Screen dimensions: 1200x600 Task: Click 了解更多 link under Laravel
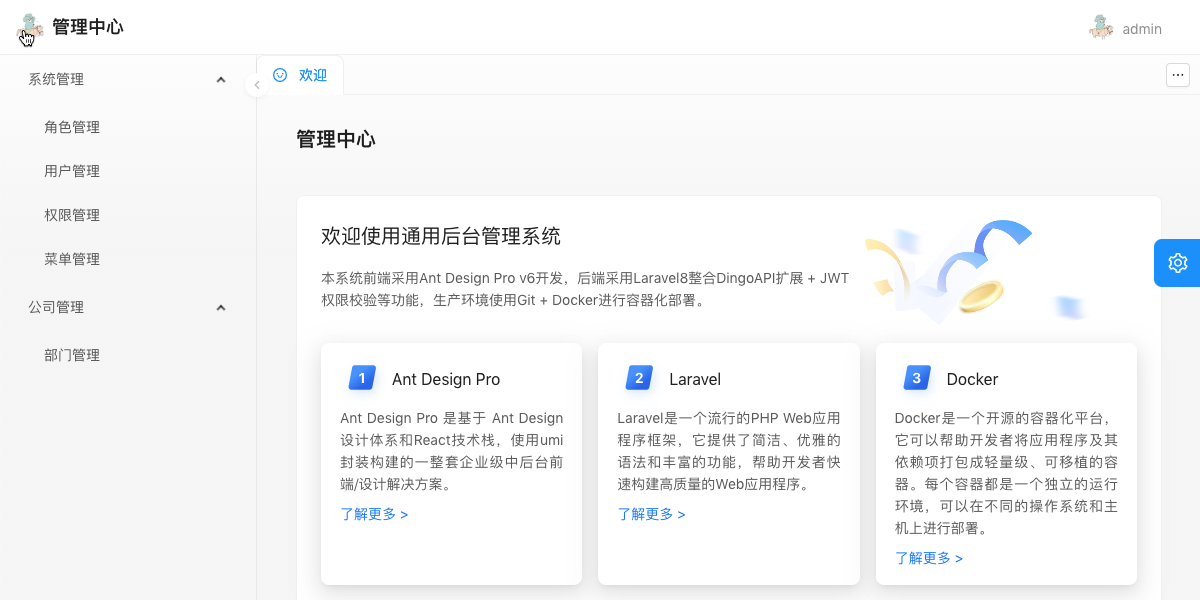pos(651,514)
